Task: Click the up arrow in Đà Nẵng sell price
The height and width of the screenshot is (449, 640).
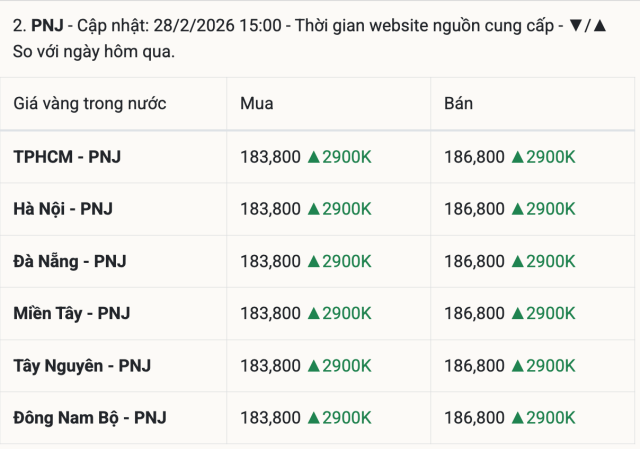Action: coord(518,261)
